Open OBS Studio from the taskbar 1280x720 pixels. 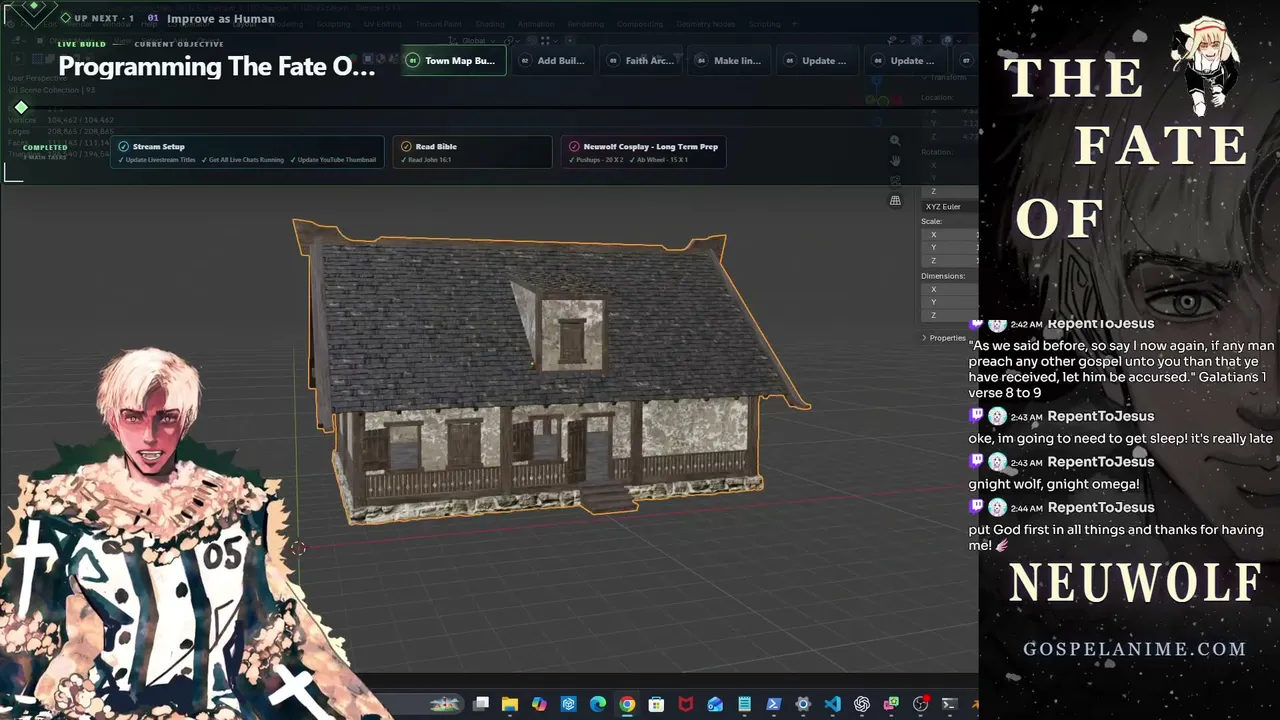920,704
